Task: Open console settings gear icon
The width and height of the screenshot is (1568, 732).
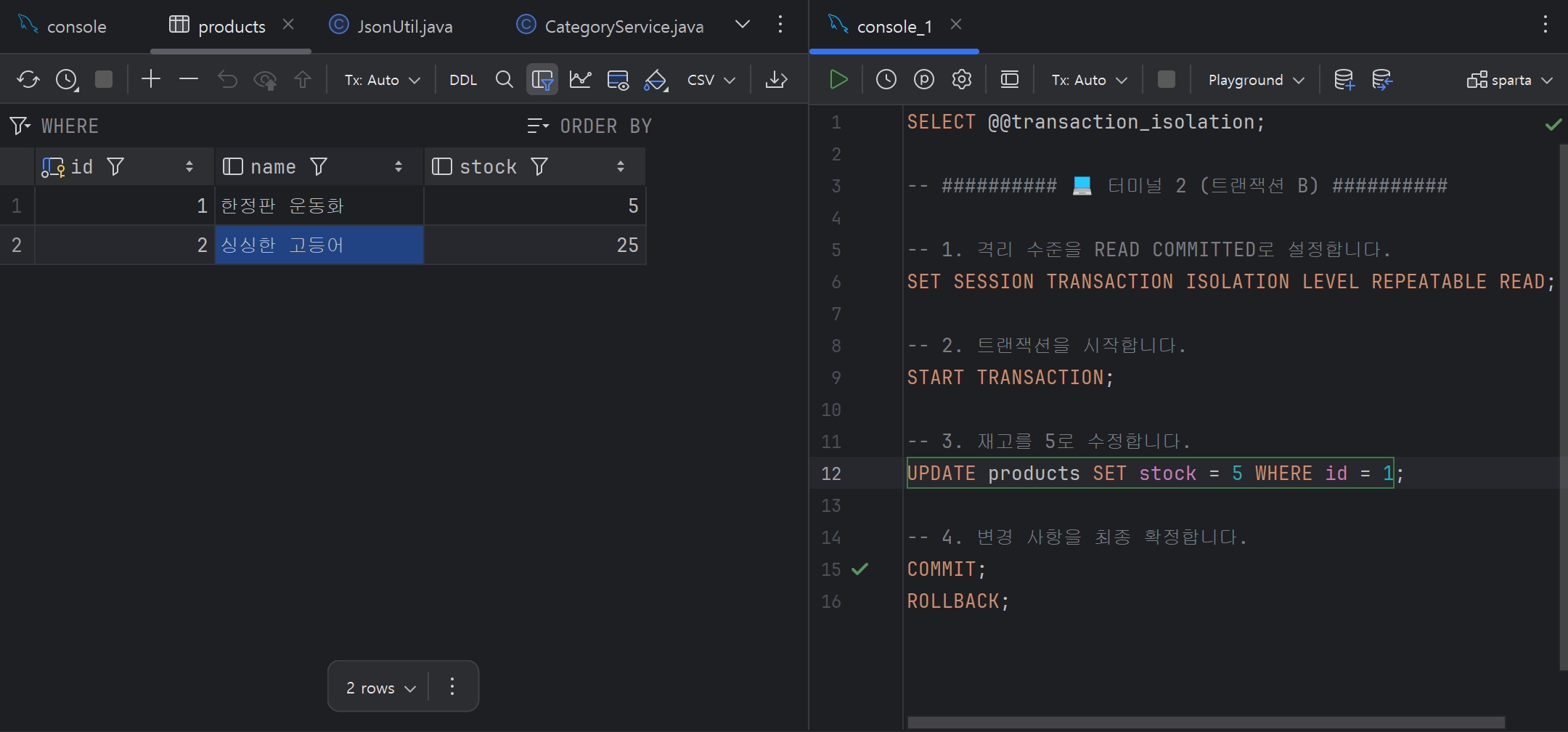Action: click(x=962, y=79)
